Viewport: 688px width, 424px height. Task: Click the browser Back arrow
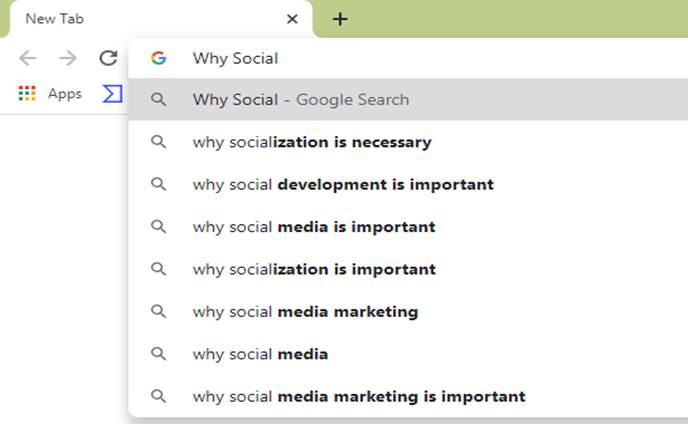tap(28, 58)
